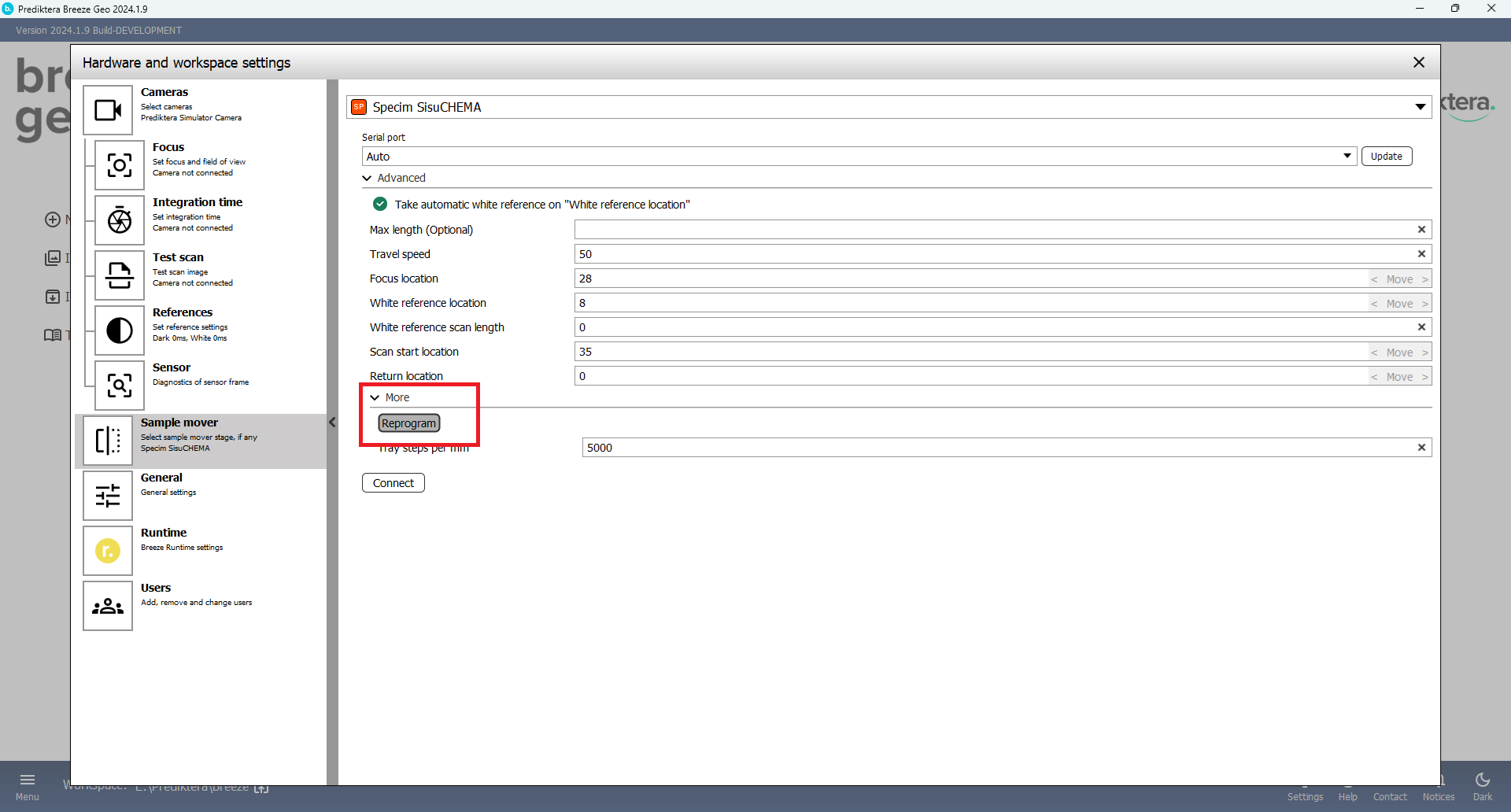Viewport: 1511px width, 812px height.
Task: Open Integration time shutter icon
Action: point(120,220)
